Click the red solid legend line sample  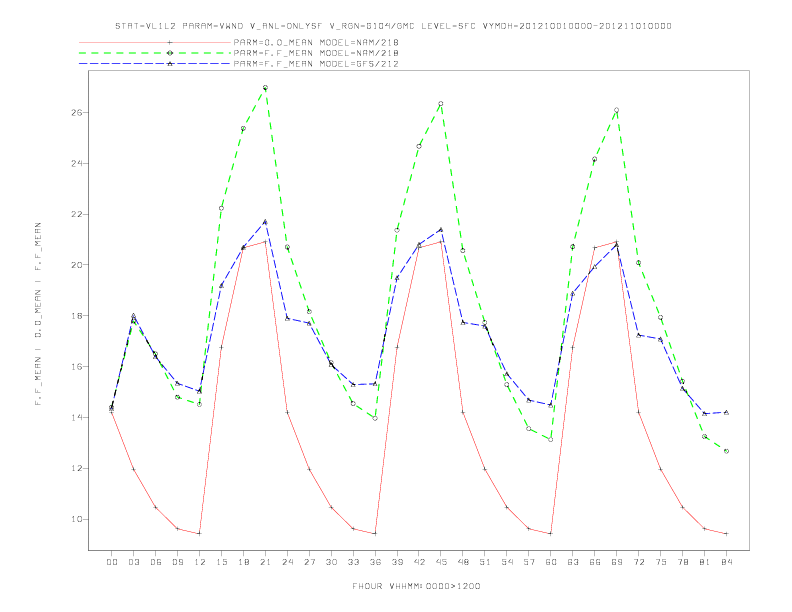coord(155,42)
